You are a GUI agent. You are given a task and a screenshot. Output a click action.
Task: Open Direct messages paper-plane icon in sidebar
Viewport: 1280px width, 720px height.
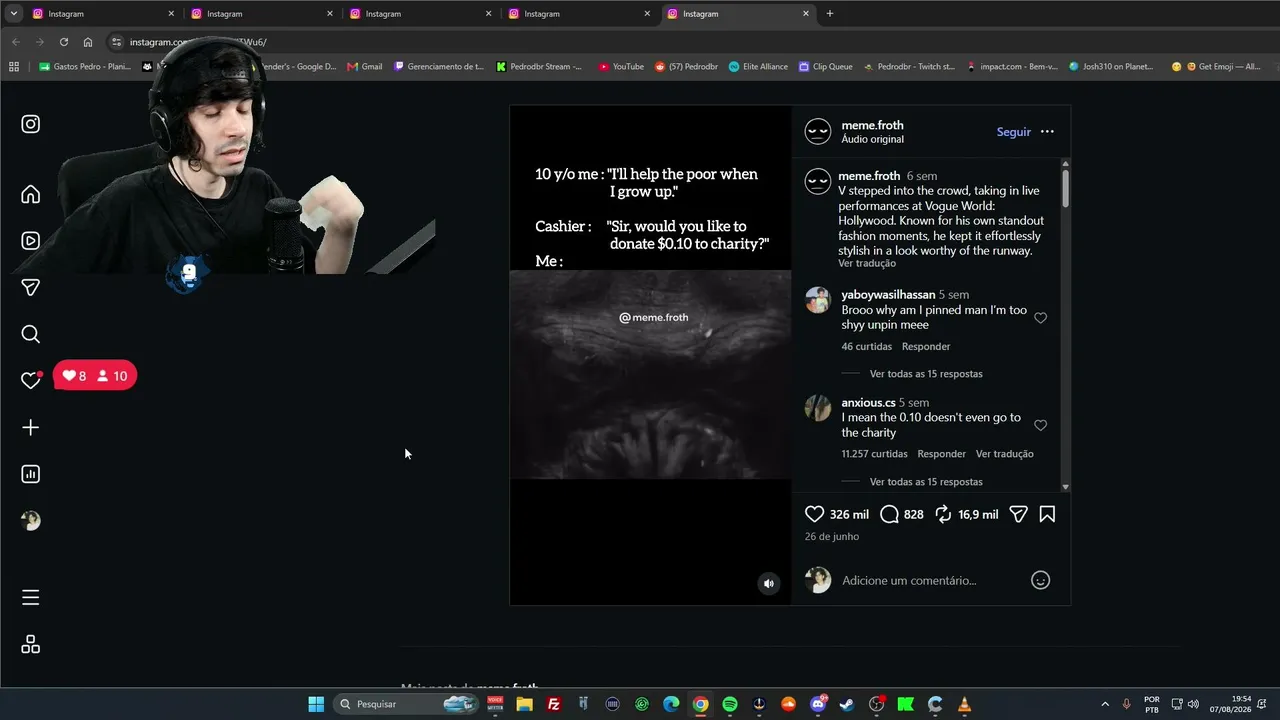[x=31, y=288]
